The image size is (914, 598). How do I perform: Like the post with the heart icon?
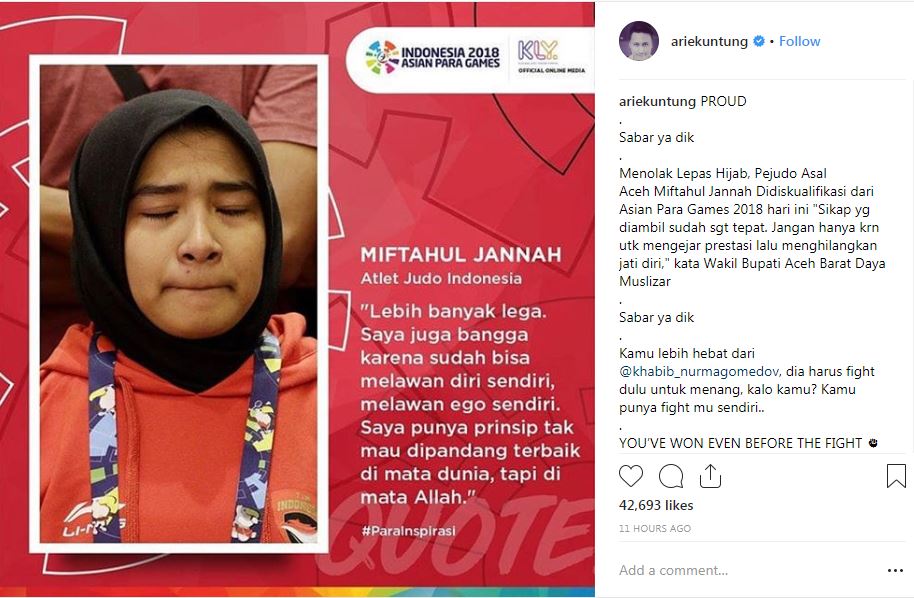[631, 476]
